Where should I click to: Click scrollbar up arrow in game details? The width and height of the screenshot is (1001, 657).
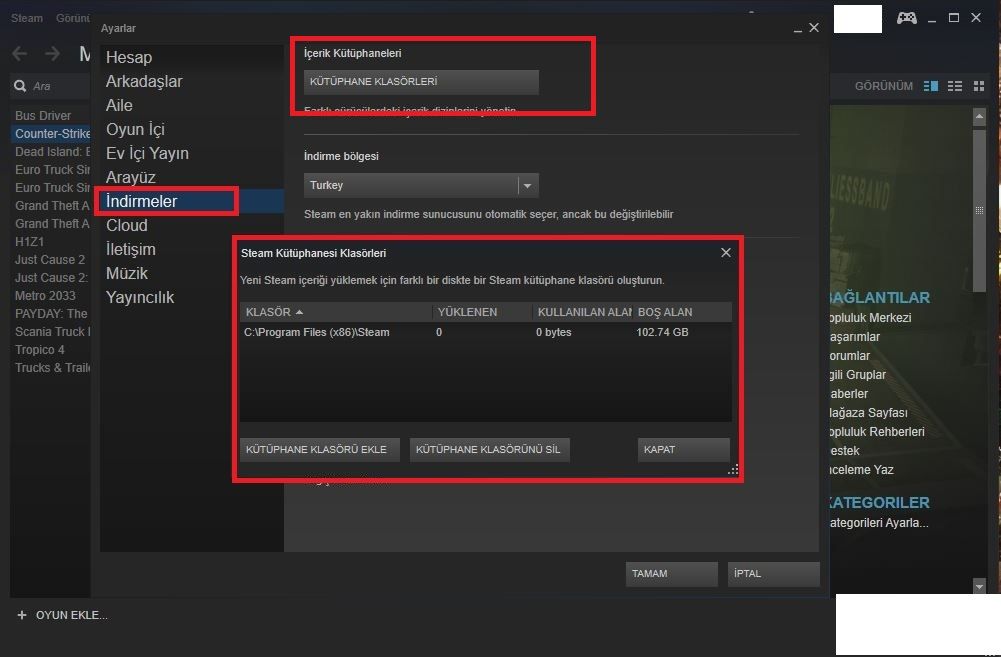[x=979, y=116]
